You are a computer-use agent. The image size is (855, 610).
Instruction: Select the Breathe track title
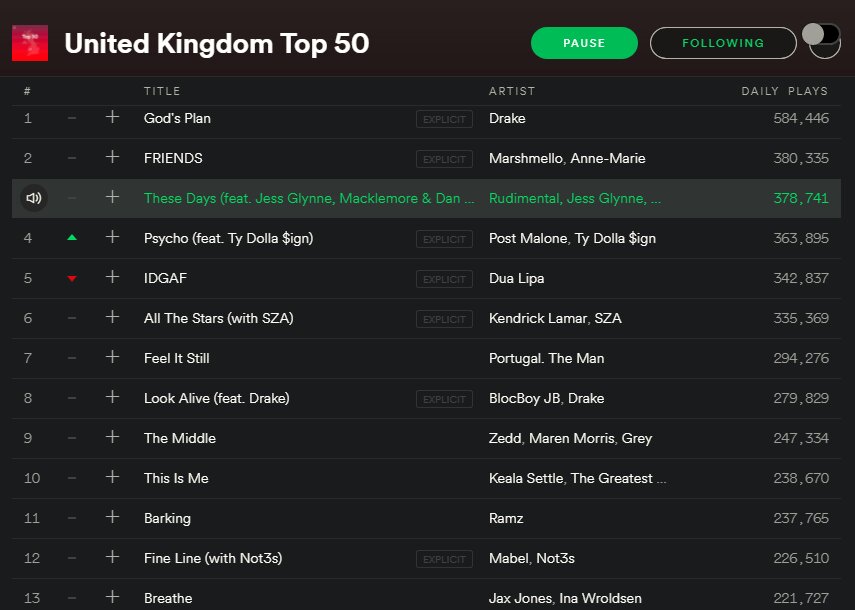[x=168, y=598]
